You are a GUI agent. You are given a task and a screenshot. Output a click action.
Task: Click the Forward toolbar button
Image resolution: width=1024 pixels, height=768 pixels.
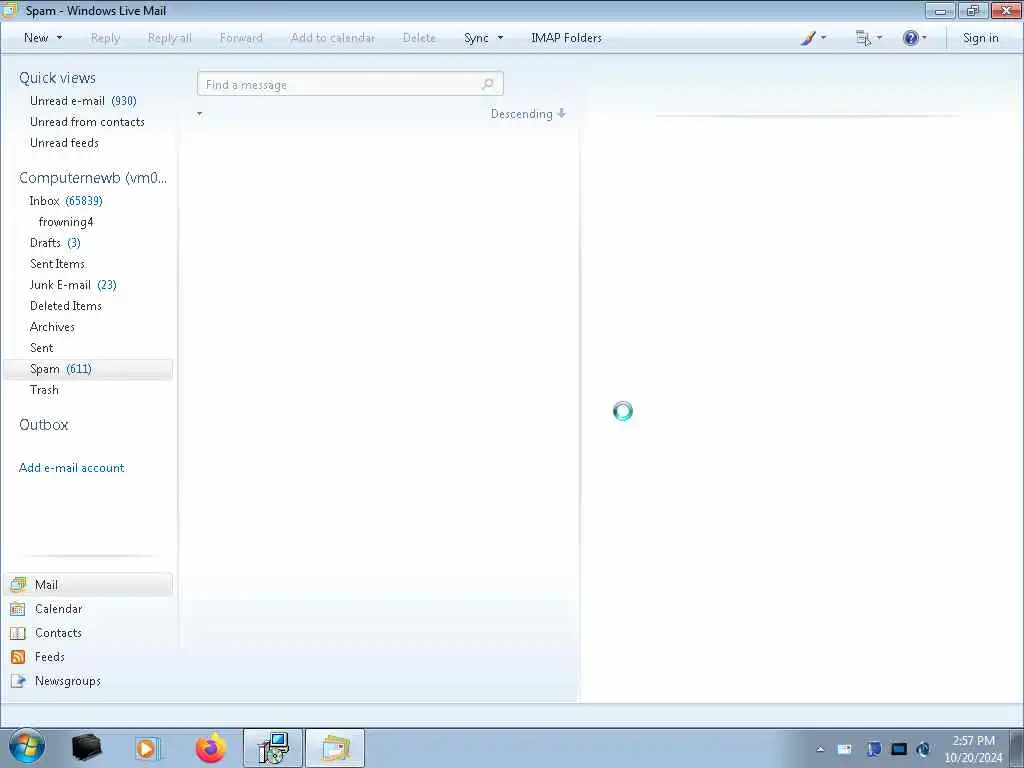(x=241, y=38)
